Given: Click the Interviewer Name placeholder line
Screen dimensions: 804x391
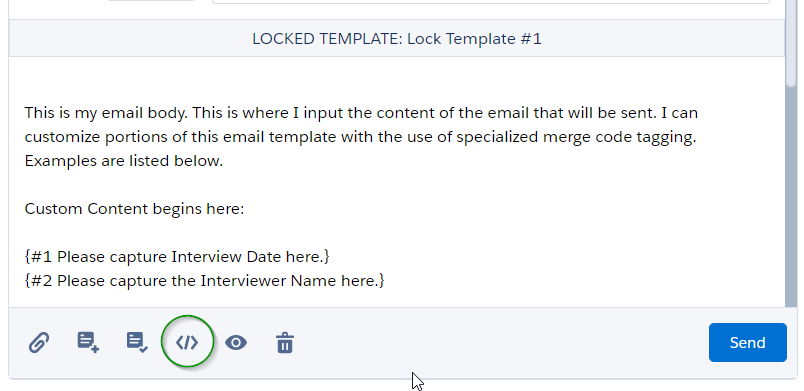Looking at the screenshot, I should (x=204, y=280).
